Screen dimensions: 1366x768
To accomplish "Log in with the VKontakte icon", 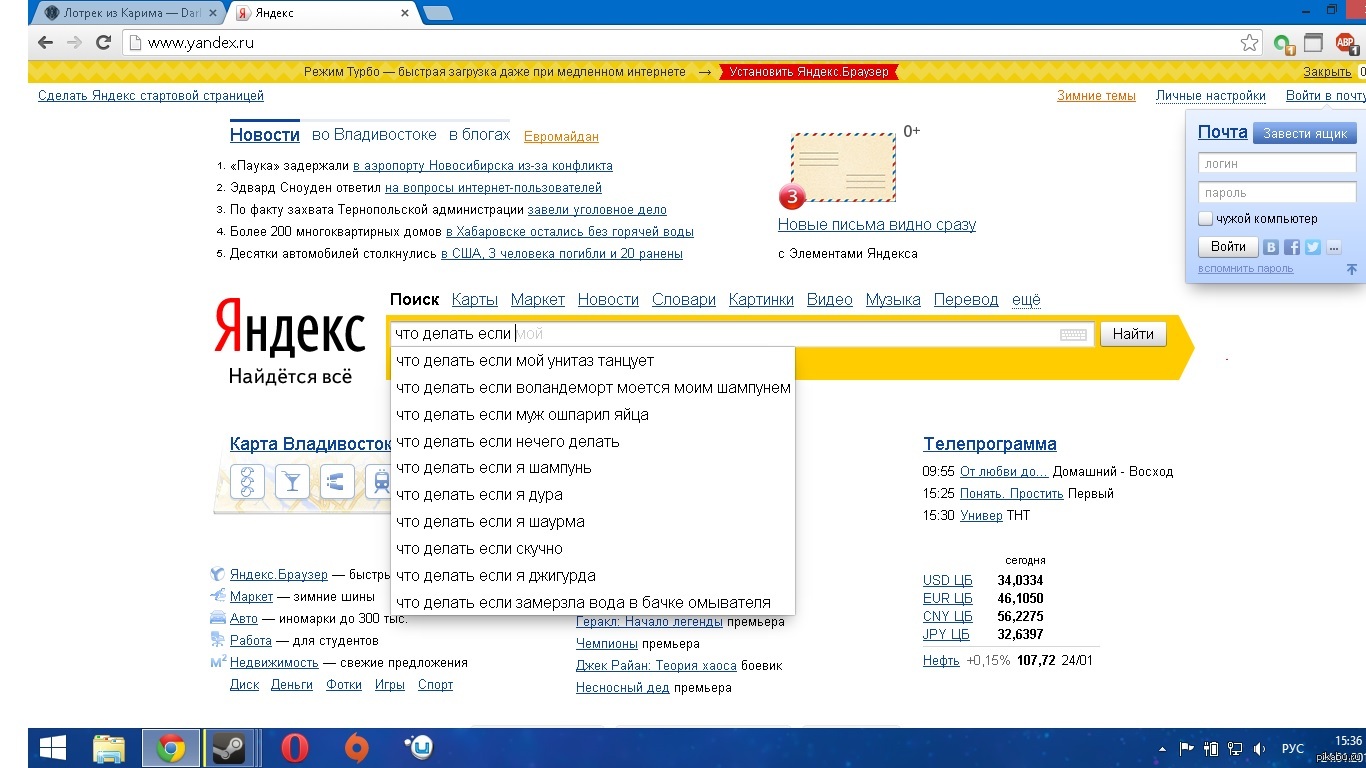I will [x=1271, y=247].
